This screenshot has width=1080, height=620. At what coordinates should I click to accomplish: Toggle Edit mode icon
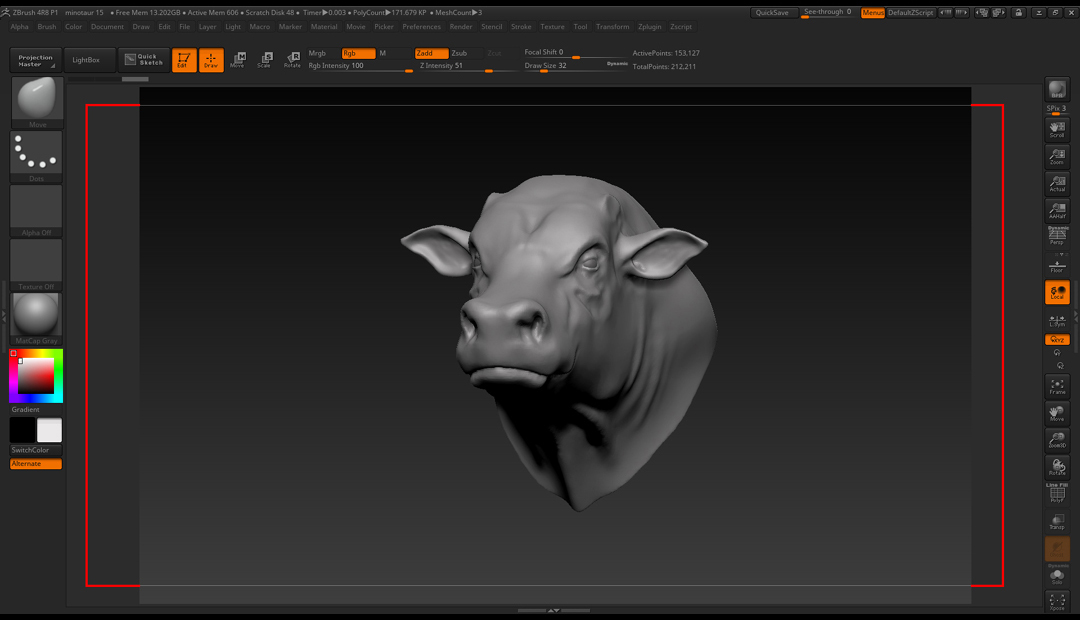(184, 60)
